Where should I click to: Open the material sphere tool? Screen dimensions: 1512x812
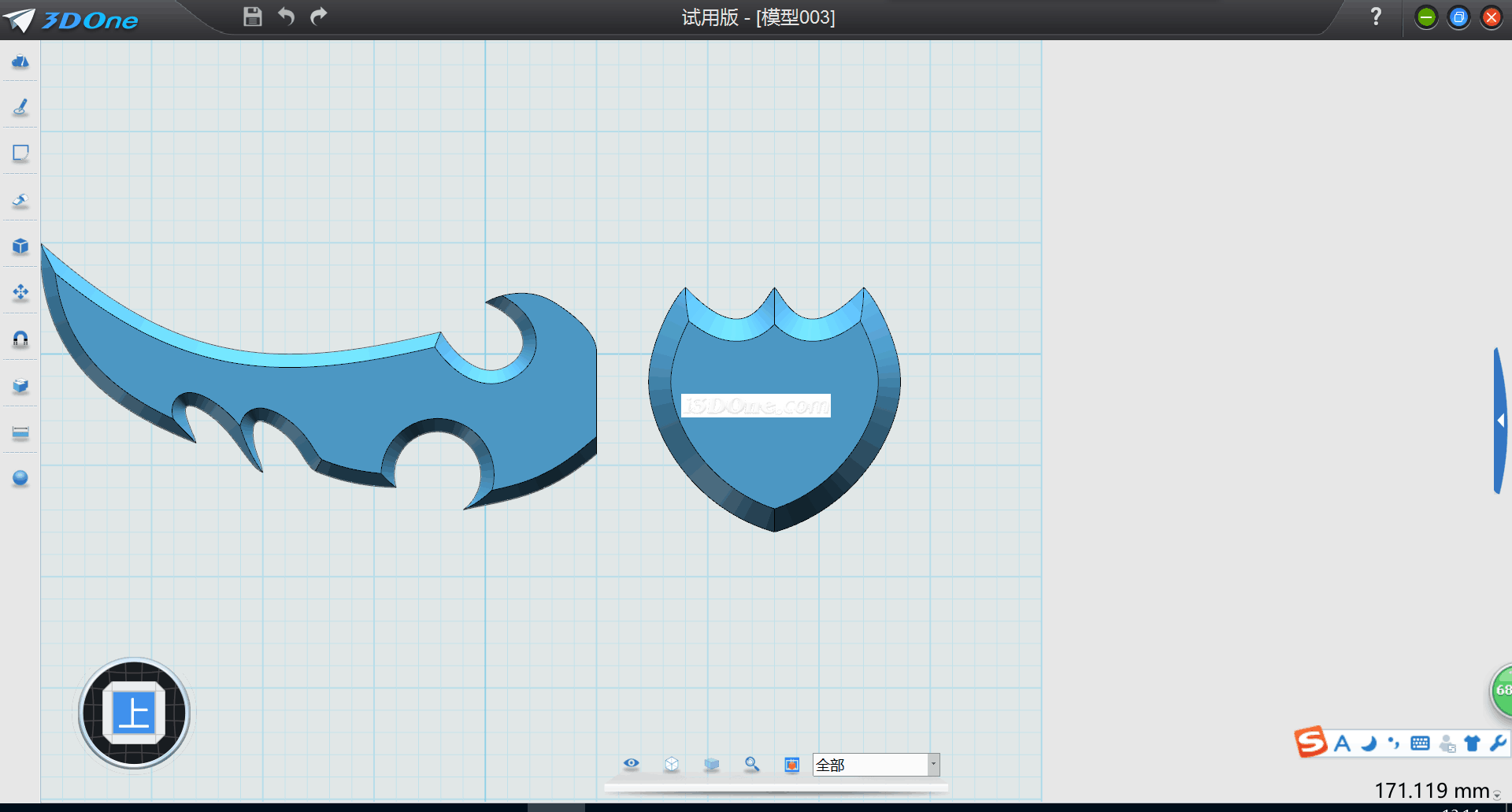pos(20,478)
